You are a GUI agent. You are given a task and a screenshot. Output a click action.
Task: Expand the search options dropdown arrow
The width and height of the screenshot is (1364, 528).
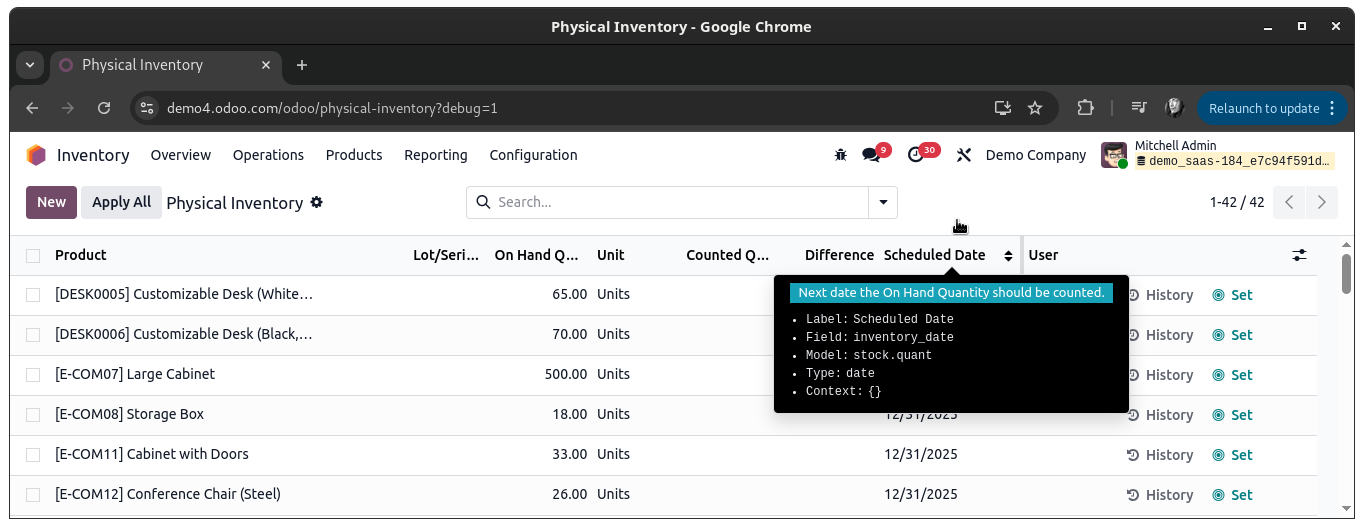[x=883, y=202]
